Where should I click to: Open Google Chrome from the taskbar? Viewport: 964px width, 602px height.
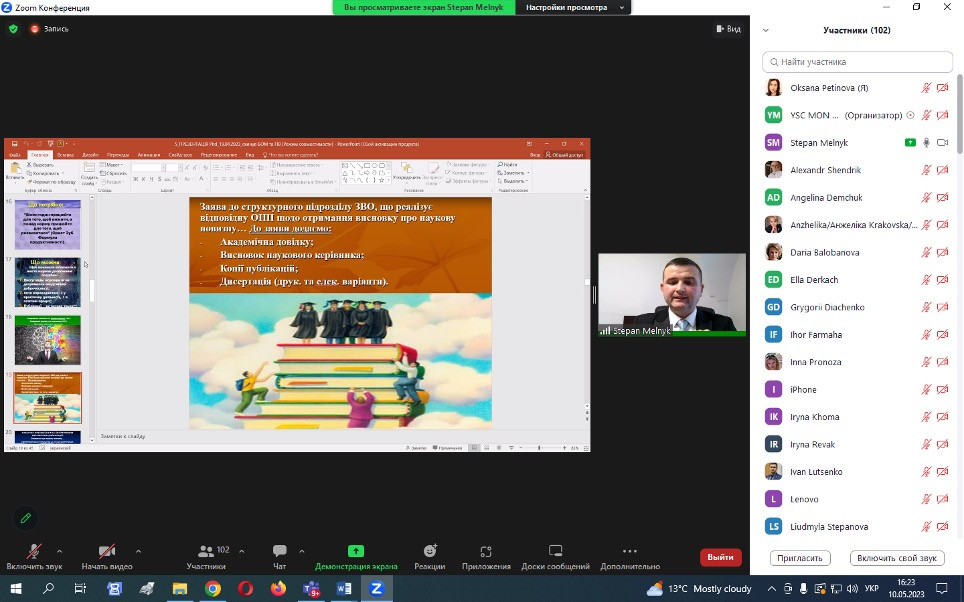pos(213,588)
